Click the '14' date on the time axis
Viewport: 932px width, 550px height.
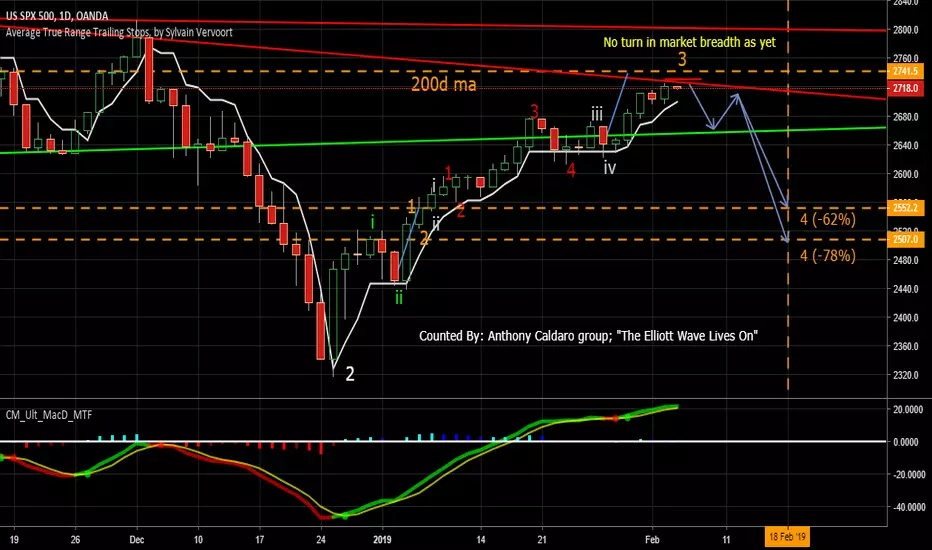(481, 540)
